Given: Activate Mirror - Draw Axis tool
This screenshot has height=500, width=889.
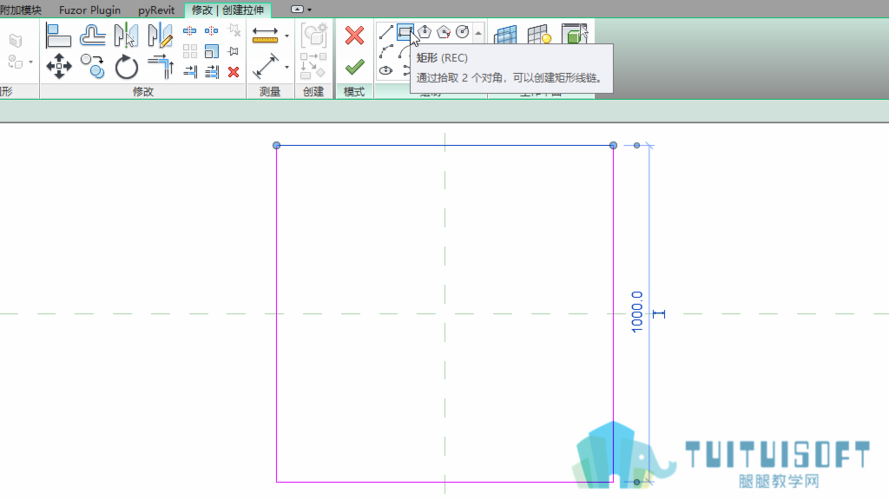Looking at the screenshot, I should 160,35.
